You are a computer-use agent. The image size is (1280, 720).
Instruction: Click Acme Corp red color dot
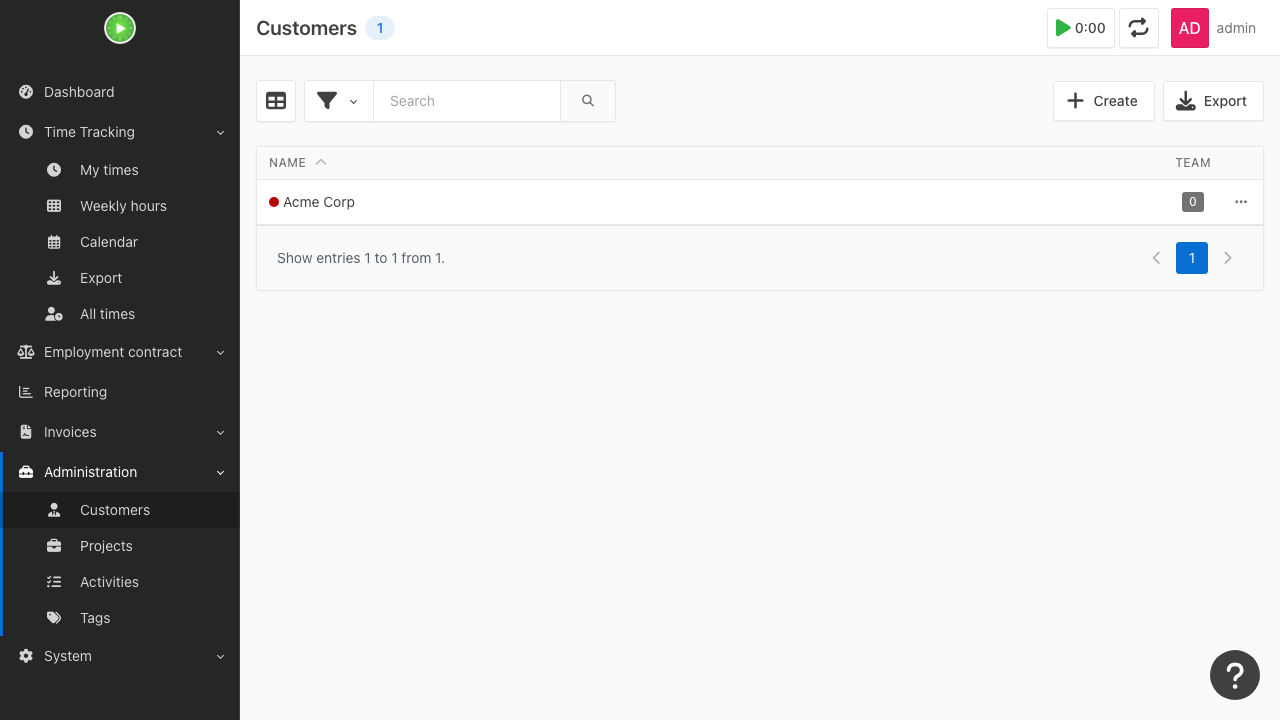click(274, 202)
